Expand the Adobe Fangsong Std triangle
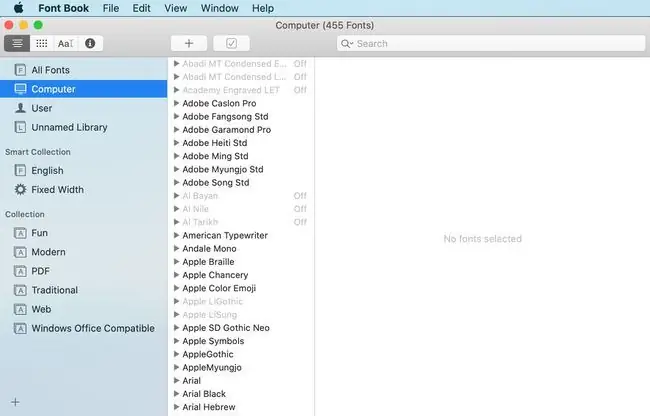The width and height of the screenshot is (650, 416). point(176,116)
